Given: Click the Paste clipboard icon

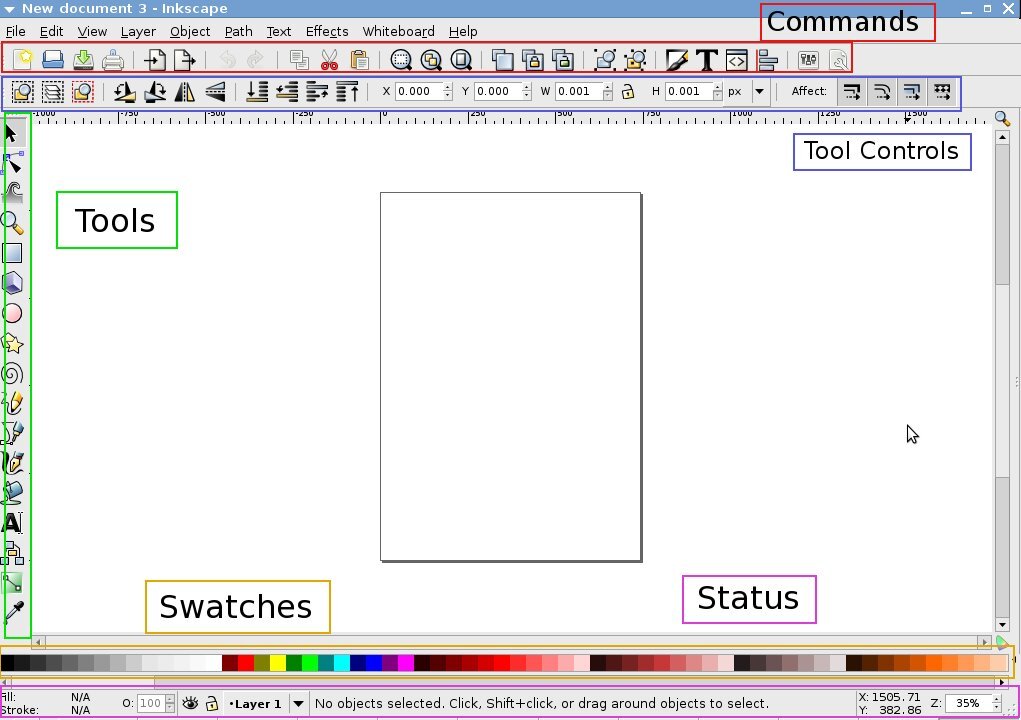Looking at the screenshot, I should [x=359, y=60].
